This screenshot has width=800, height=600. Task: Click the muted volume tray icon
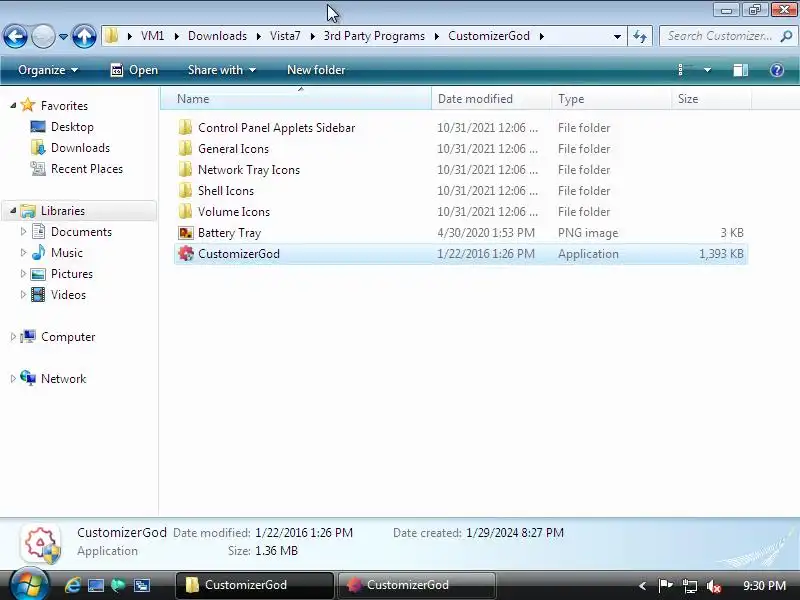tap(714, 586)
